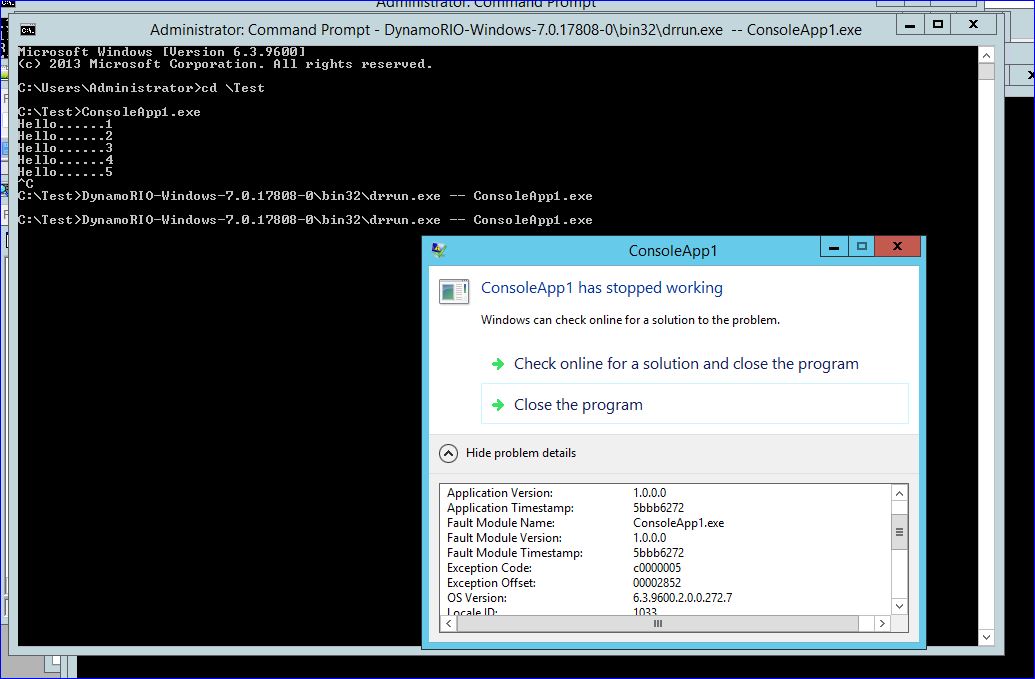The width and height of the screenshot is (1035, 679).
Task: Click the Fault Module Timestamp label
Action: pyautogui.click(x=515, y=553)
